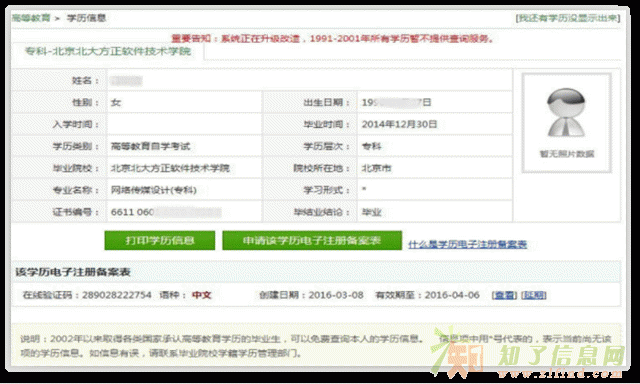This screenshot has width=640, height=384.
Task: Click the 毕业 conclusion value
Action: point(371,212)
